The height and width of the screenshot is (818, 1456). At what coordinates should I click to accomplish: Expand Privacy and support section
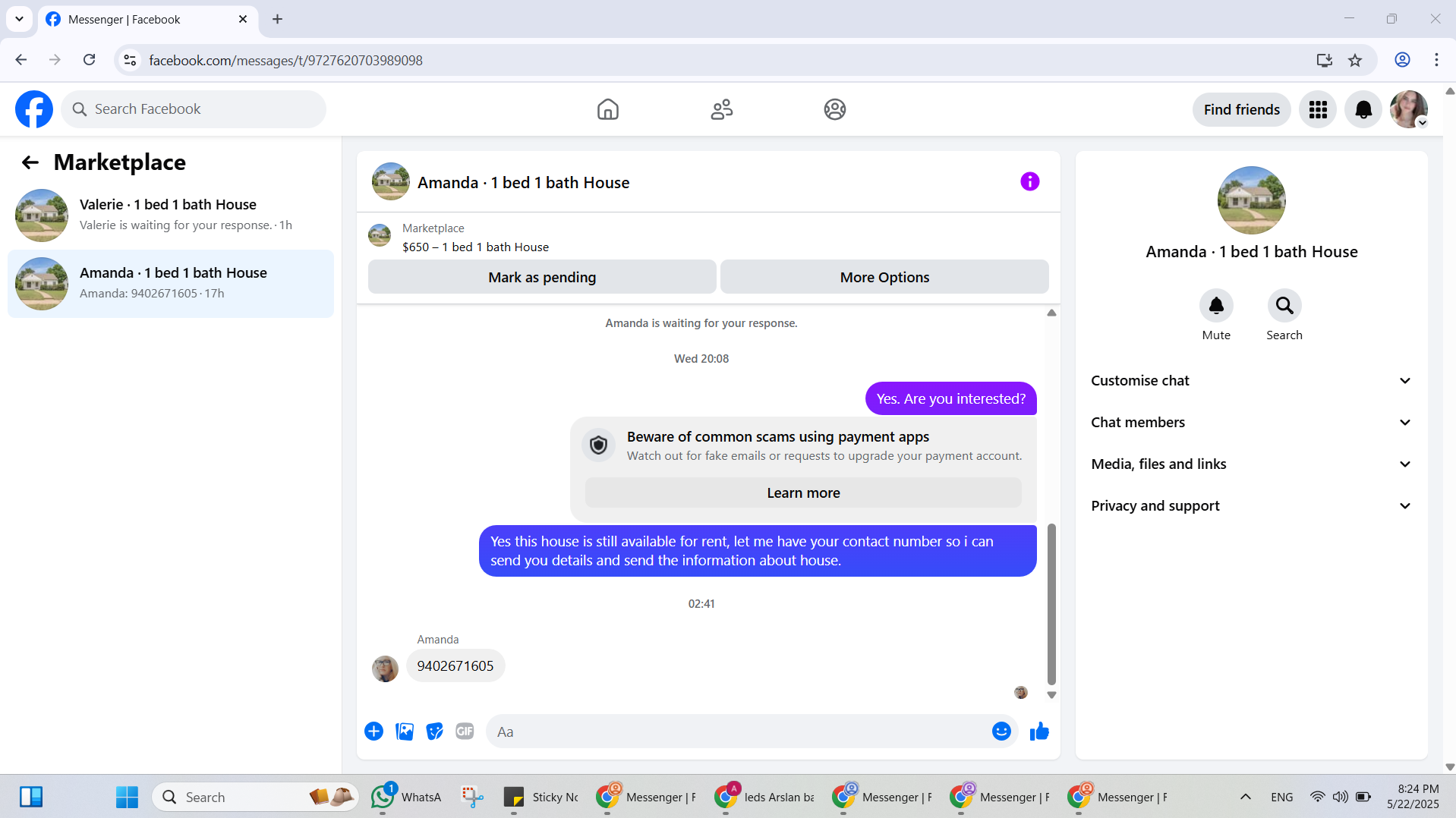pos(1251,506)
